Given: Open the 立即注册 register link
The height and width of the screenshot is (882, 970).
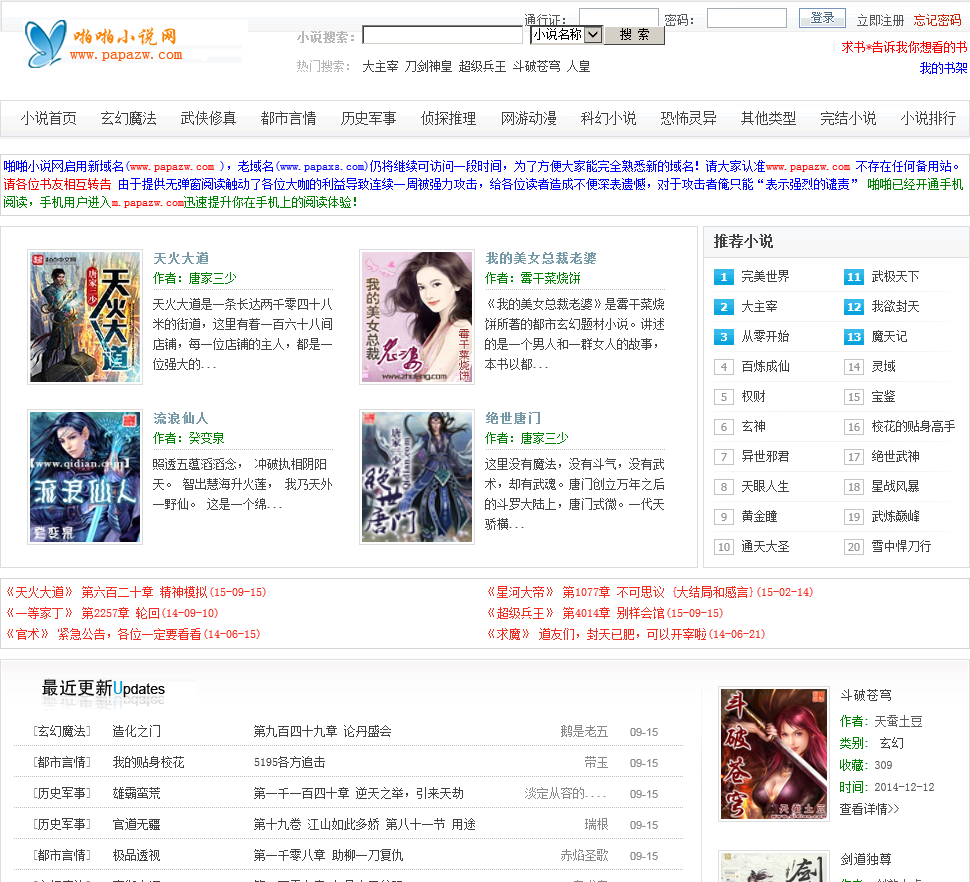Looking at the screenshot, I should [x=880, y=20].
